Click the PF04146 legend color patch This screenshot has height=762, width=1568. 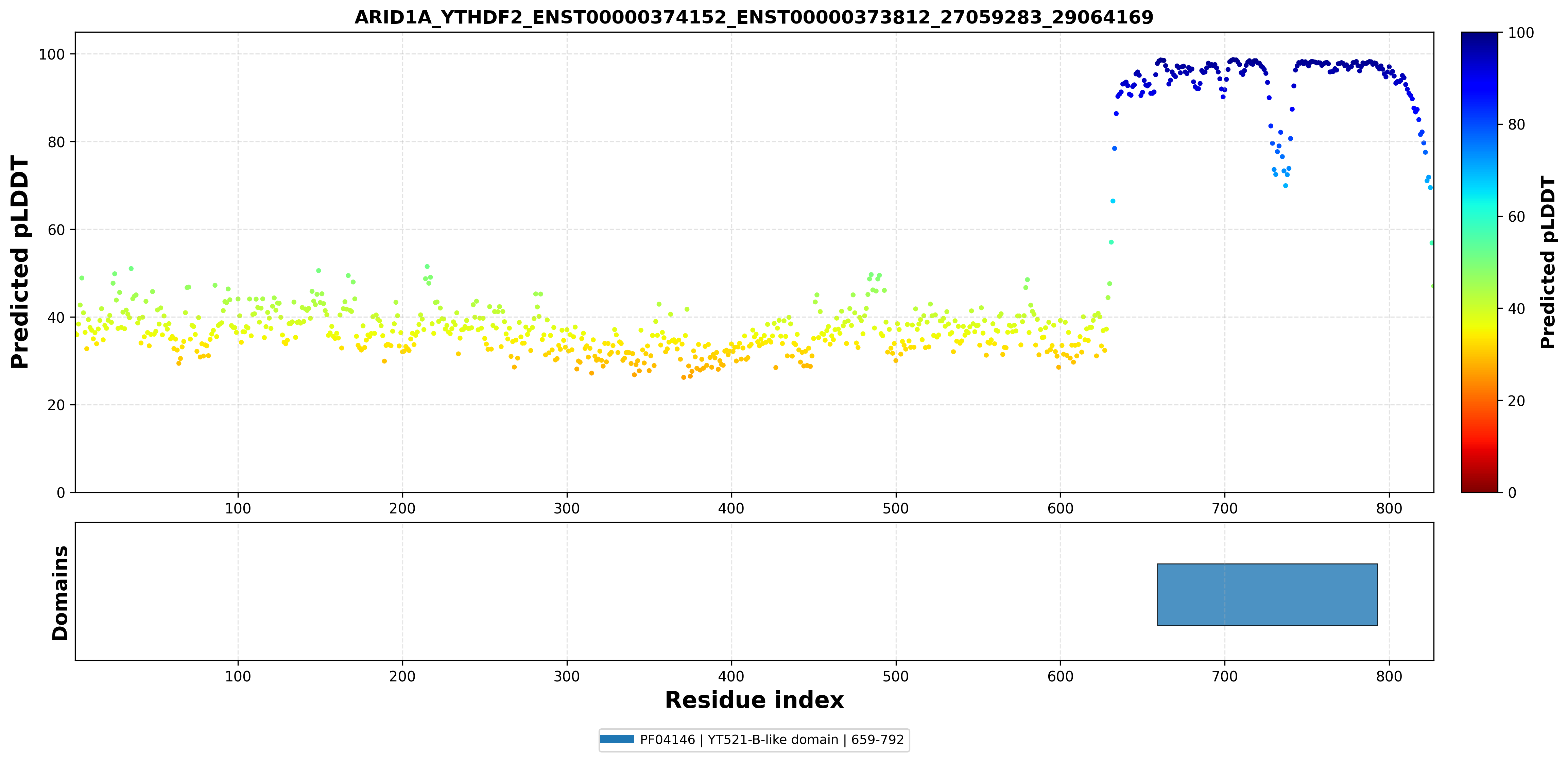617,740
